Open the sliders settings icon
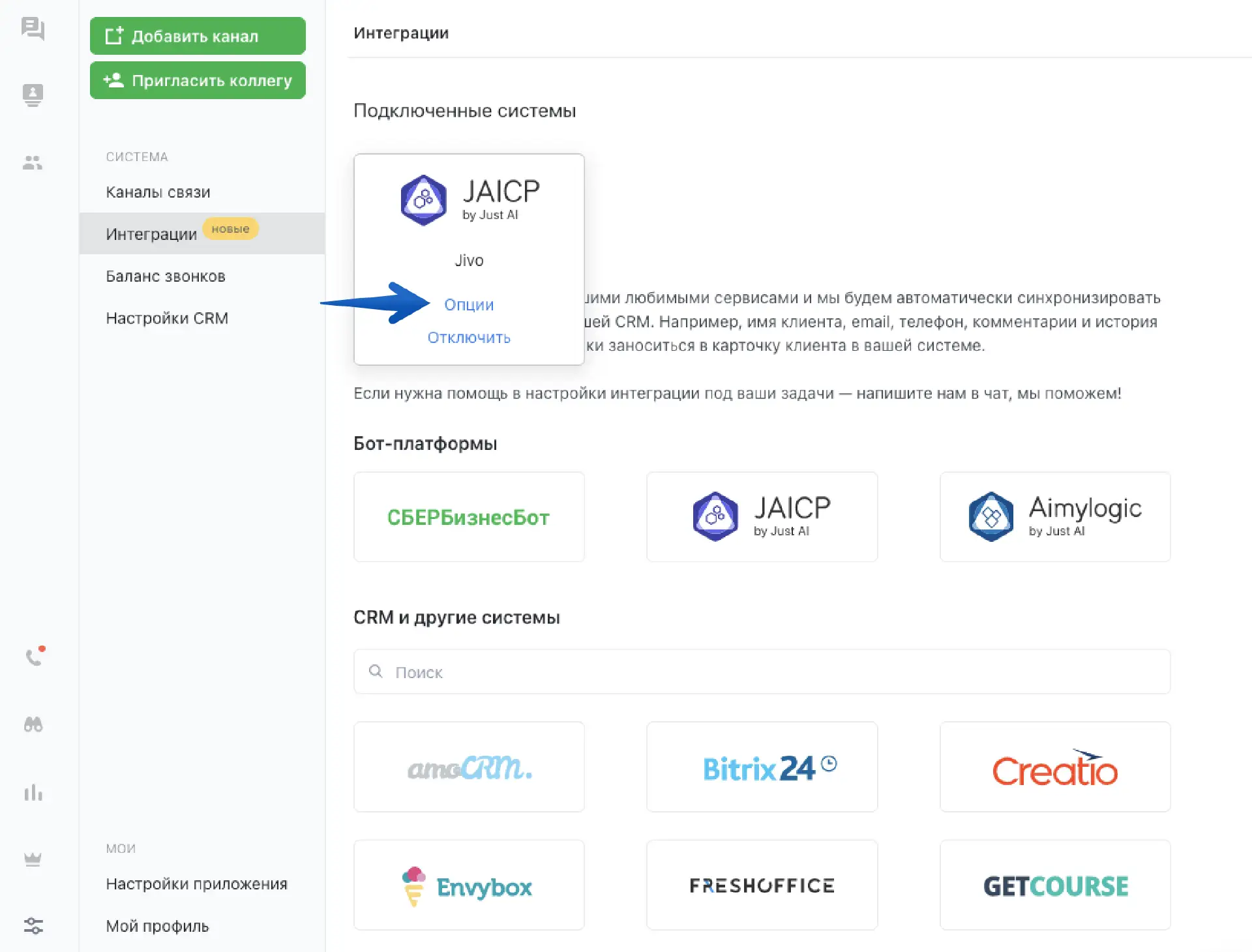The image size is (1252, 952). [33, 925]
